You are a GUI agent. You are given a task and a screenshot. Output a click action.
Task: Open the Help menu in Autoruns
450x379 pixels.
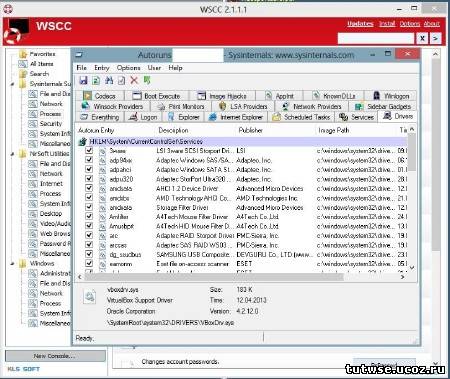click(175, 68)
